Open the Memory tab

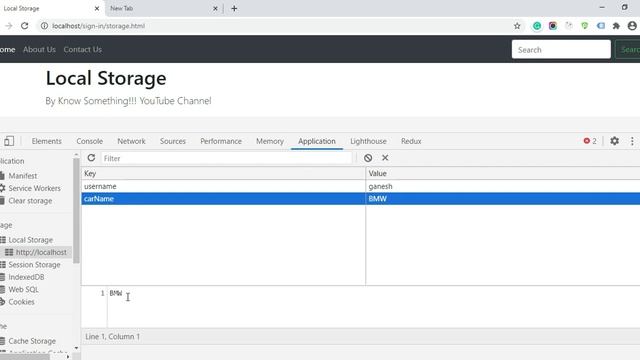pyautogui.click(x=270, y=141)
